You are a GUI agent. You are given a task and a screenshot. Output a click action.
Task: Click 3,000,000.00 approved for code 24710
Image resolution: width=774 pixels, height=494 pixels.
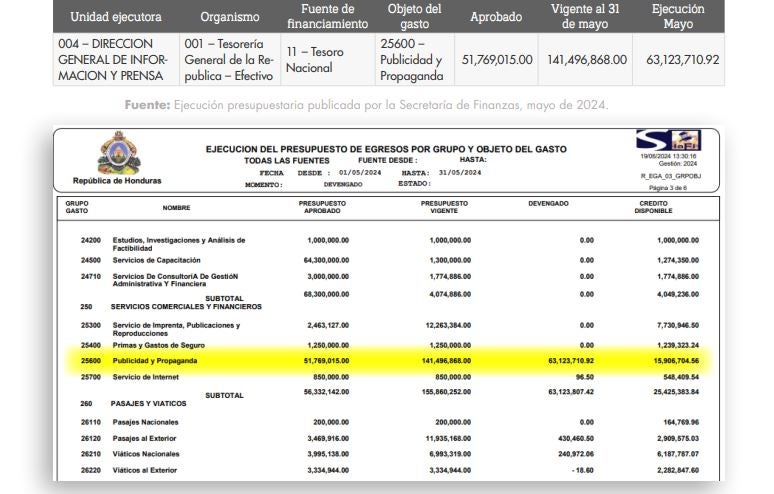(328, 276)
